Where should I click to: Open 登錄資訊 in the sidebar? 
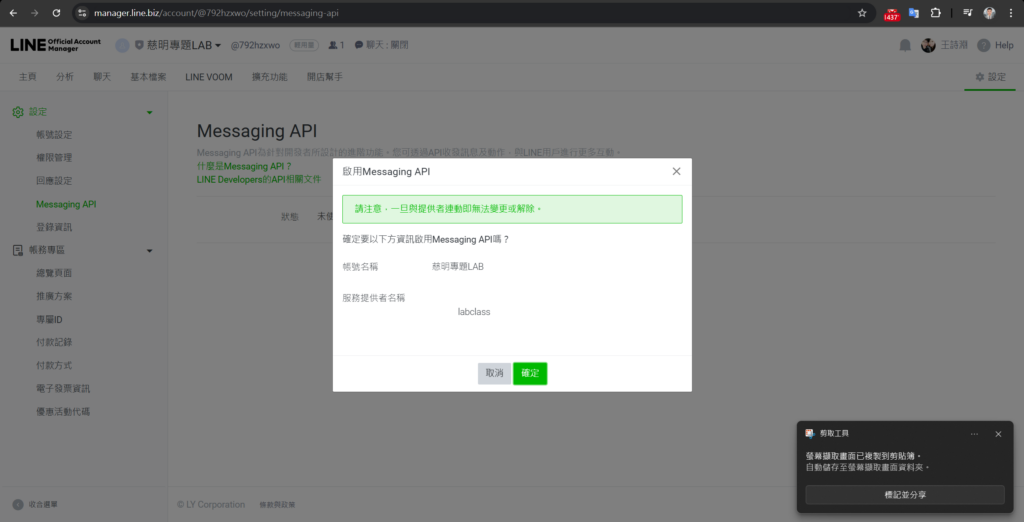pos(54,227)
